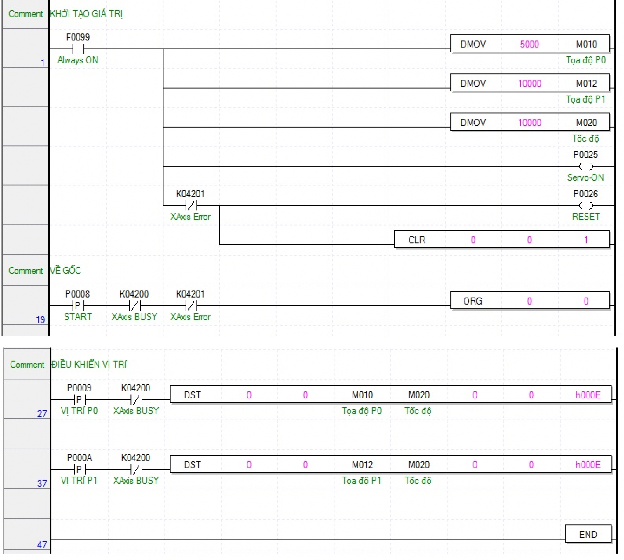The image size is (624, 560).
Task: Select K04200 XAxis BUSY contact in rung 19
Action: coord(134,304)
